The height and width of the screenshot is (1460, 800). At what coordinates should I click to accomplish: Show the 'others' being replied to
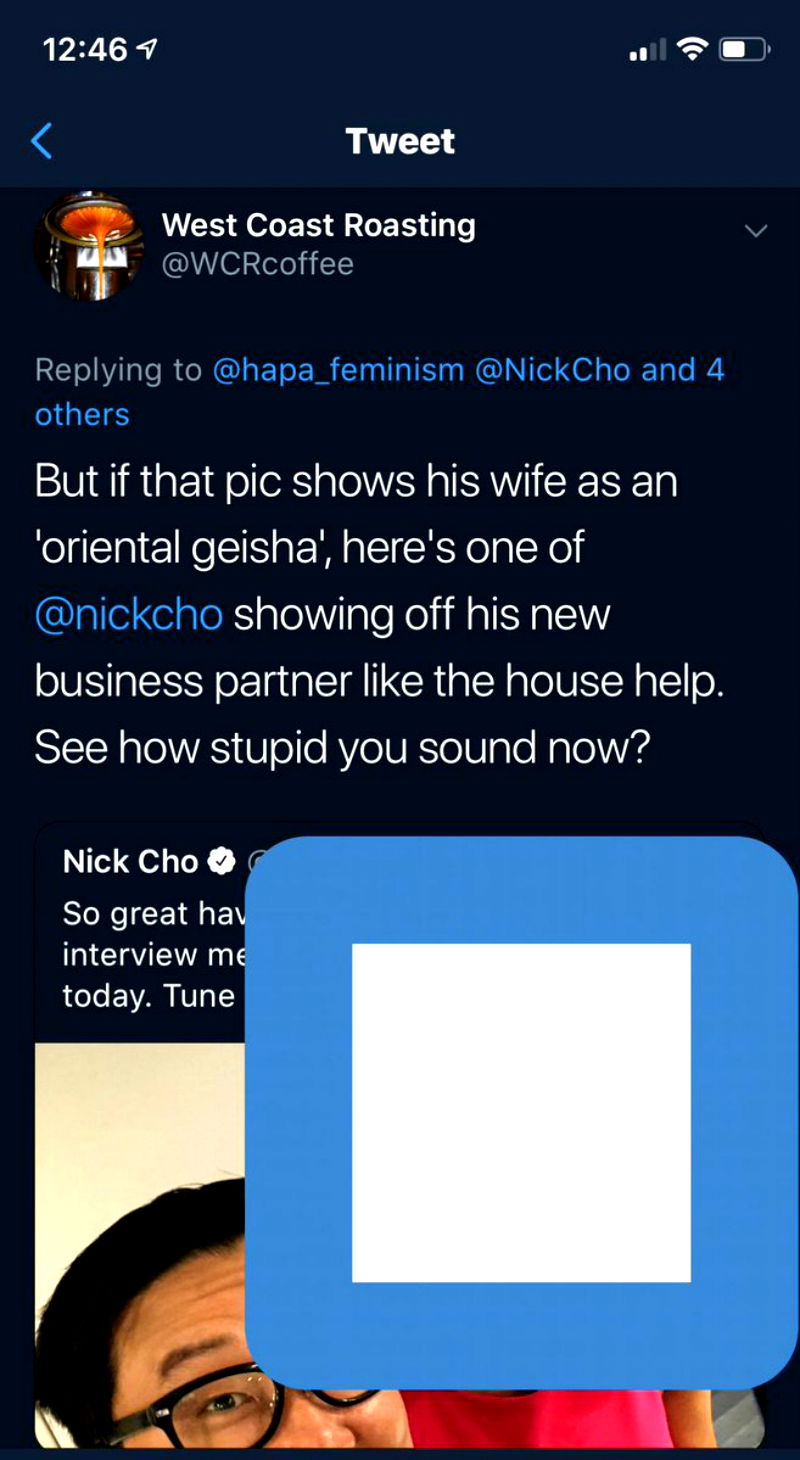click(x=82, y=414)
